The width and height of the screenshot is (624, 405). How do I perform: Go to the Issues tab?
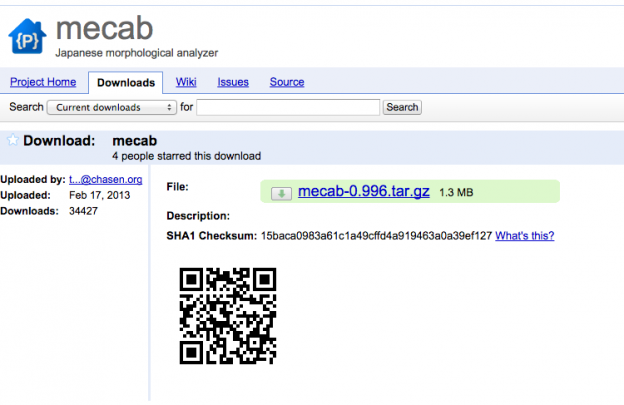pyautogui.click(x=233, y=82)
